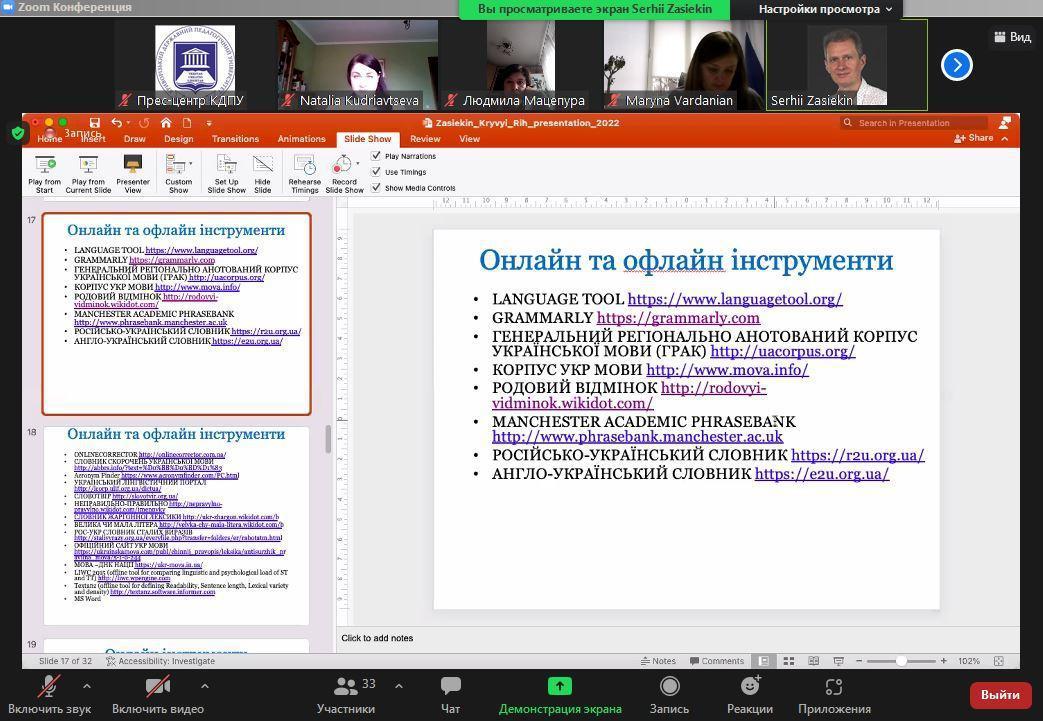Click Fit slide to window icon

(x=998, y=660)
